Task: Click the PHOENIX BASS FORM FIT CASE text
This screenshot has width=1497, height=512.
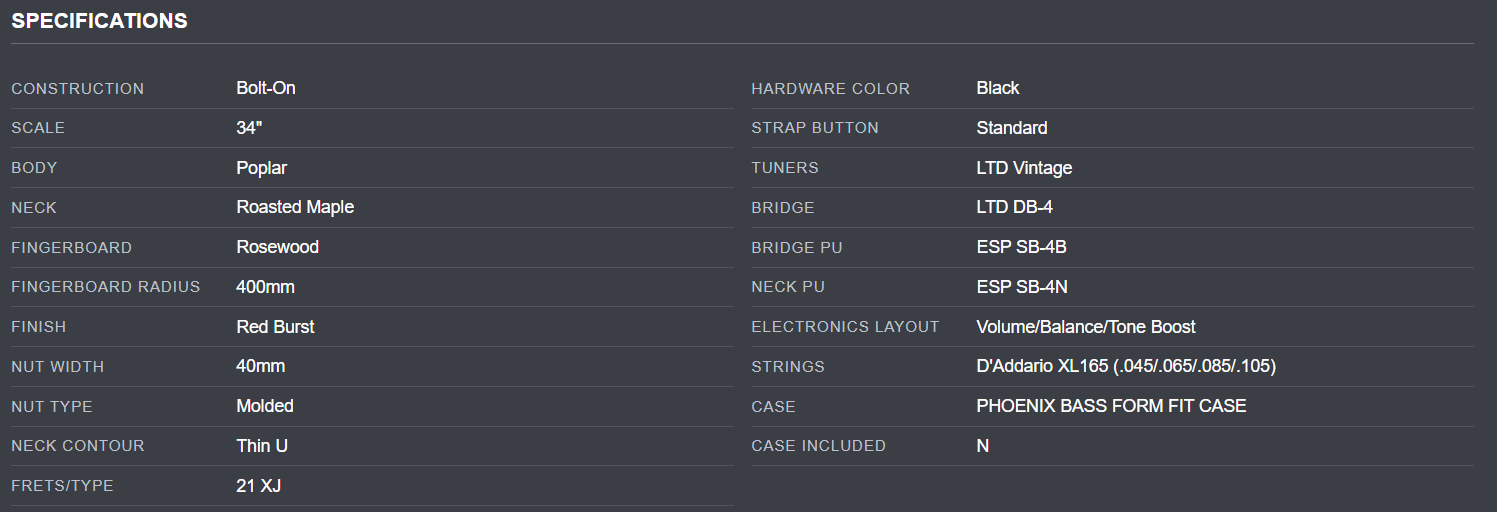Action: [x=1111, y=406]
